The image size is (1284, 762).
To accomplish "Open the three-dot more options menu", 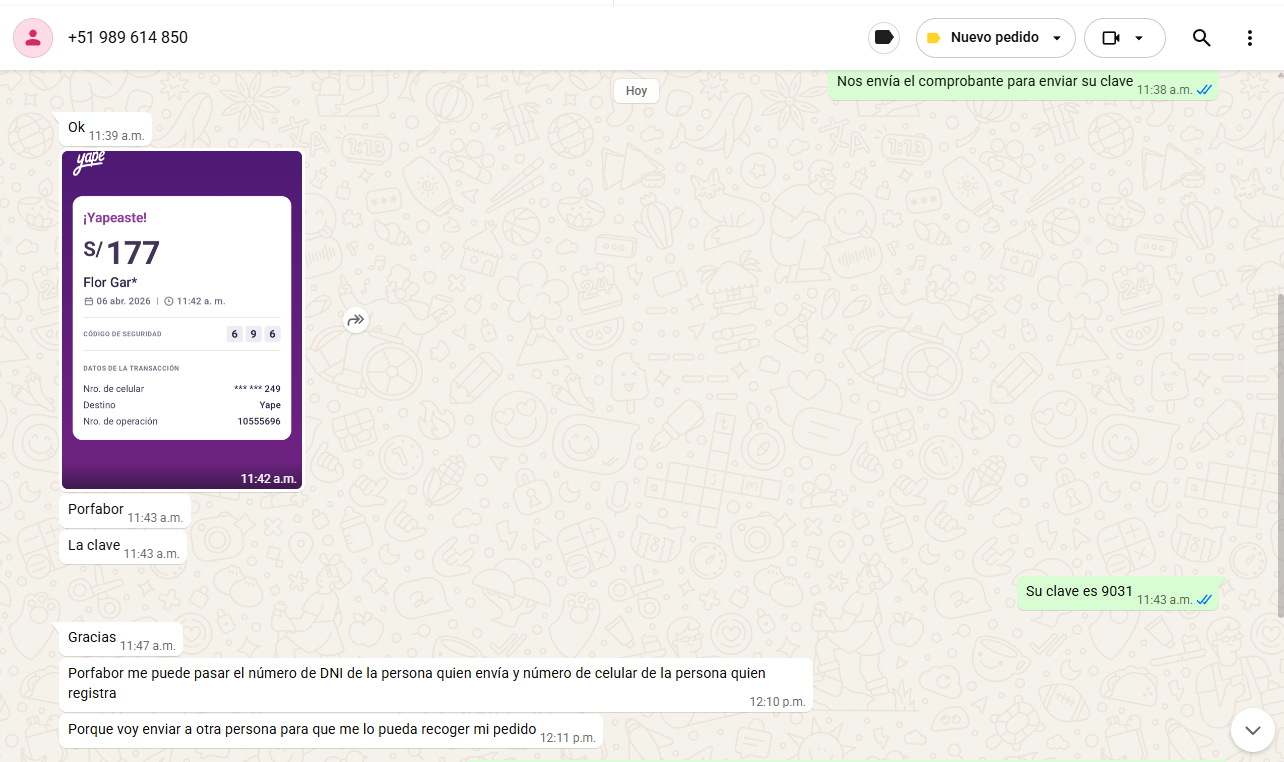I will pos(1249,38).
